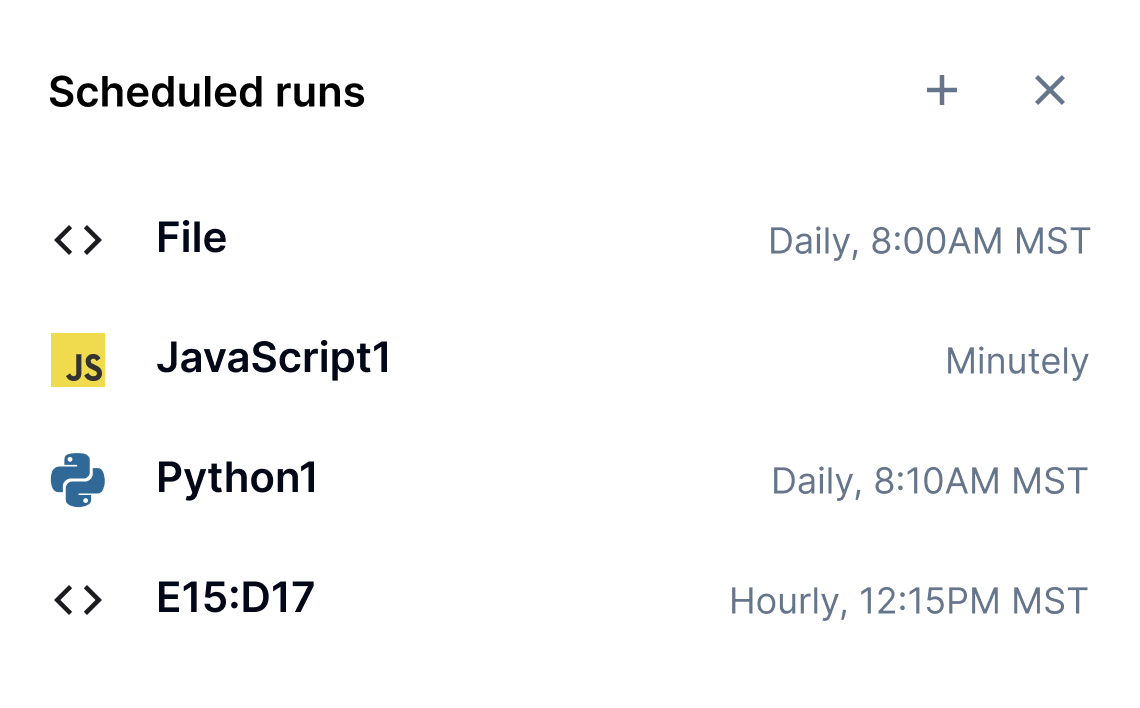Select the JavaScript1 row's blank middle area

click(x=660, y=360)
